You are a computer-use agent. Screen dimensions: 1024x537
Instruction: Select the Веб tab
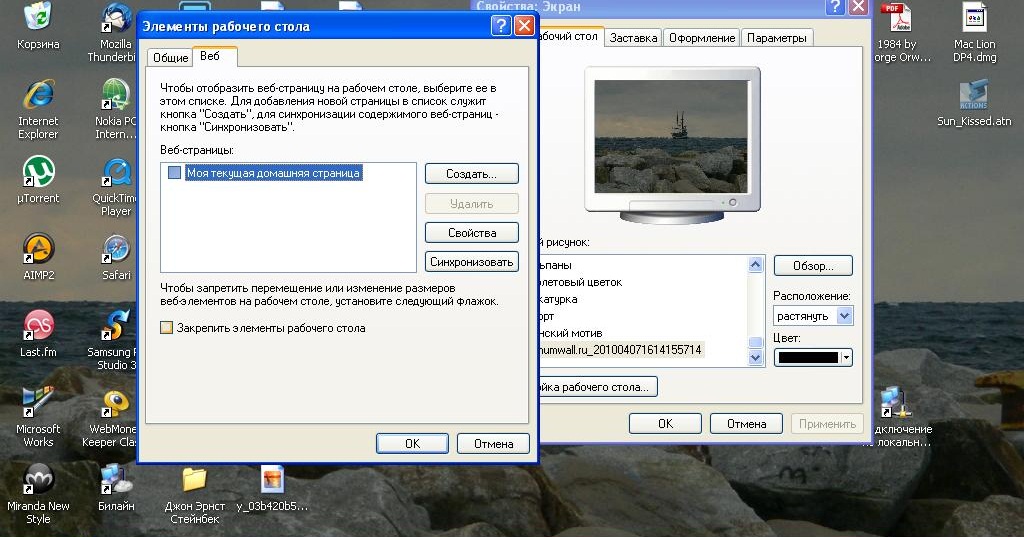(x=215, y=56)
